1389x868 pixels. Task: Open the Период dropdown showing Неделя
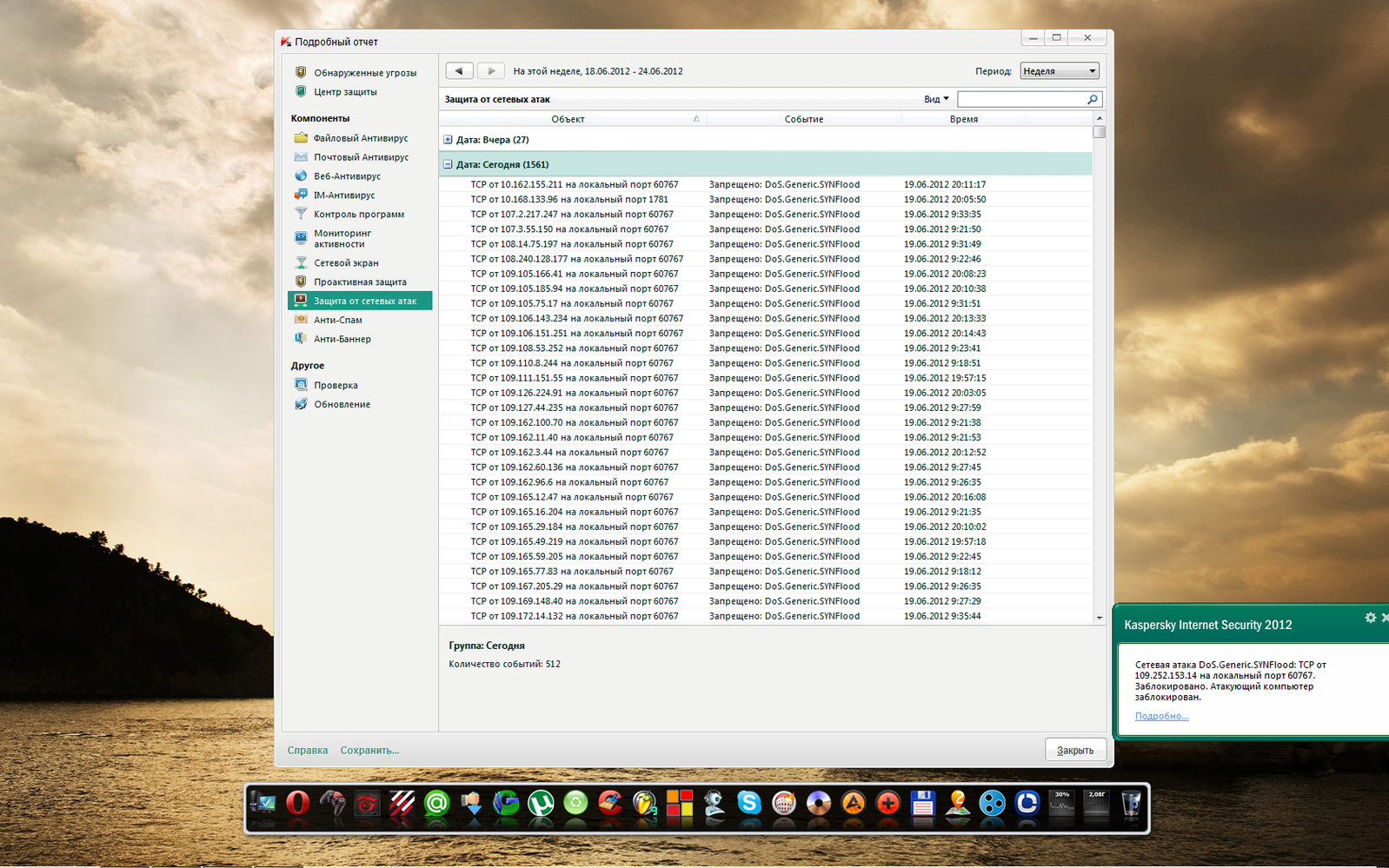pyautogui.click(x=1060, y=71)
